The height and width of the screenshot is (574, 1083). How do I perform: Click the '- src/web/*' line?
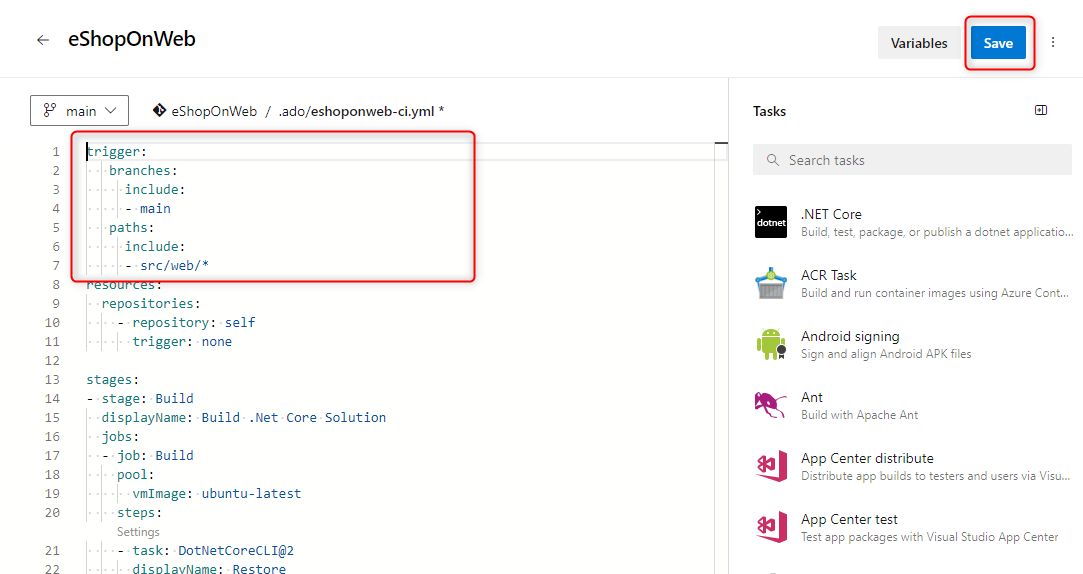pos(166,265)
